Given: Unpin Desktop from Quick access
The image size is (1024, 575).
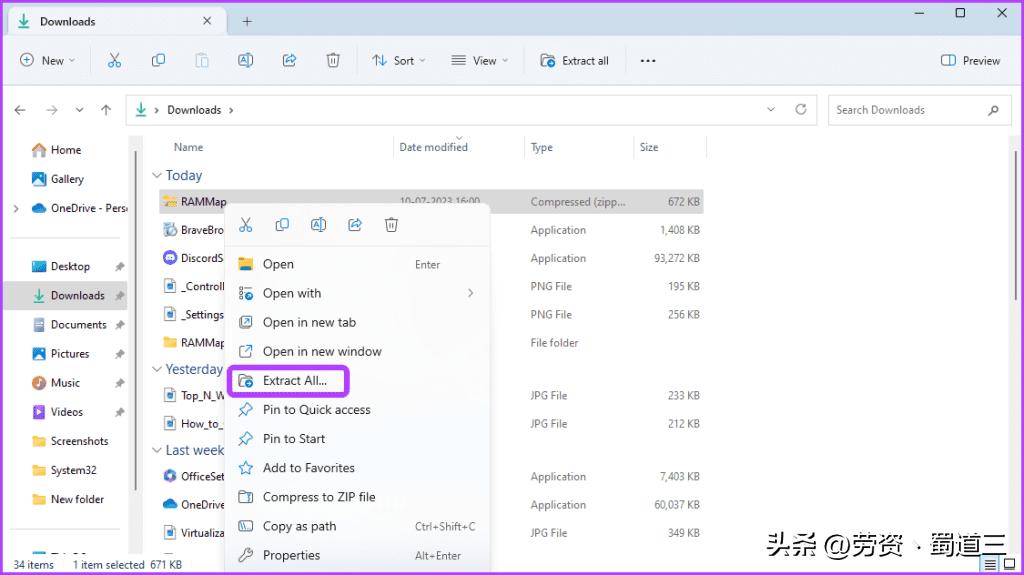Looking at the screenshot, I should tap(120, 267).
